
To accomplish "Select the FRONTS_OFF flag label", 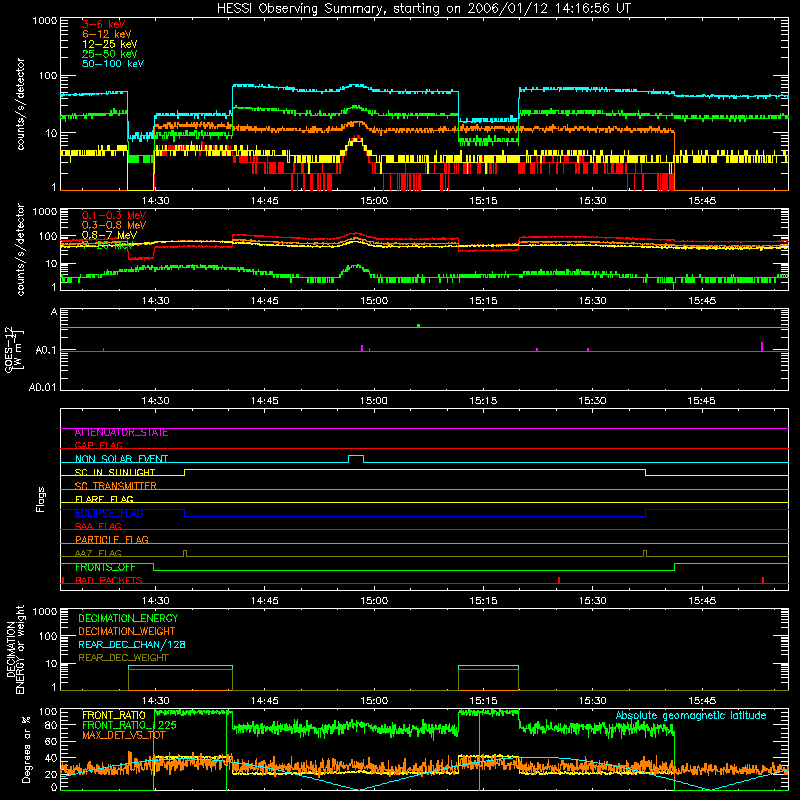I will (105, 567).
